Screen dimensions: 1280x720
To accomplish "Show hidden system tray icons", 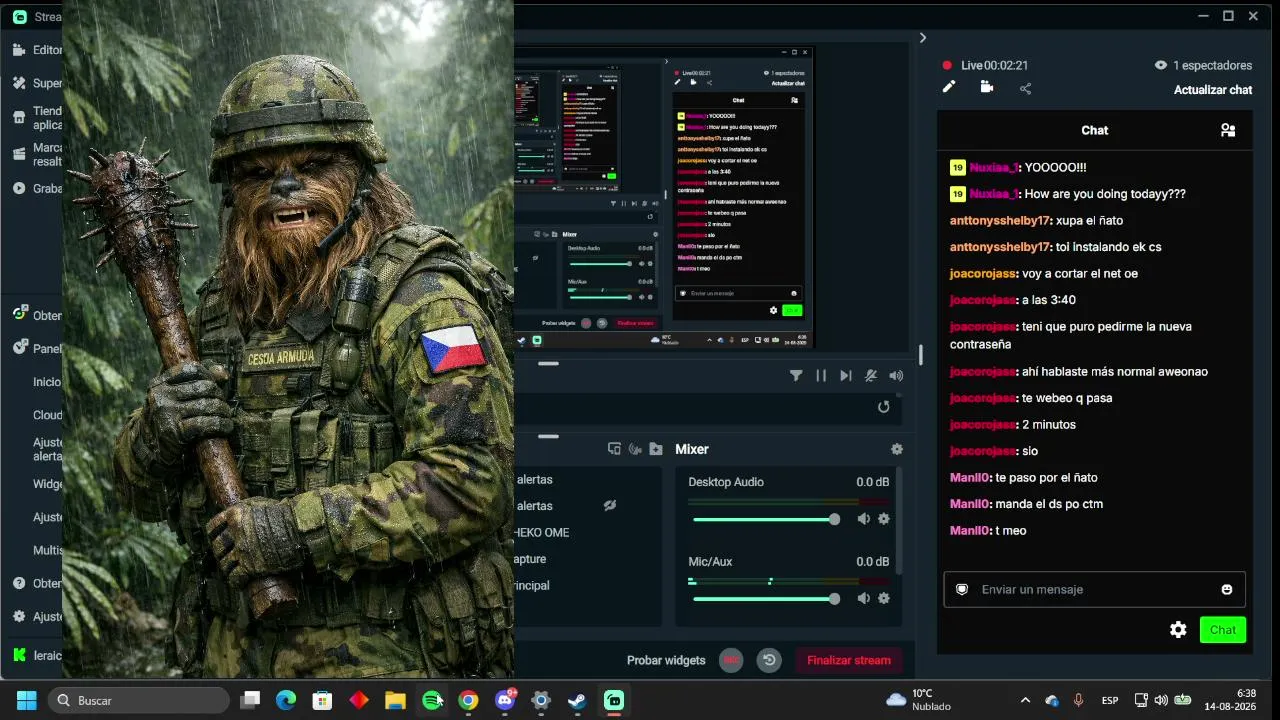I will pos(1025,700).
